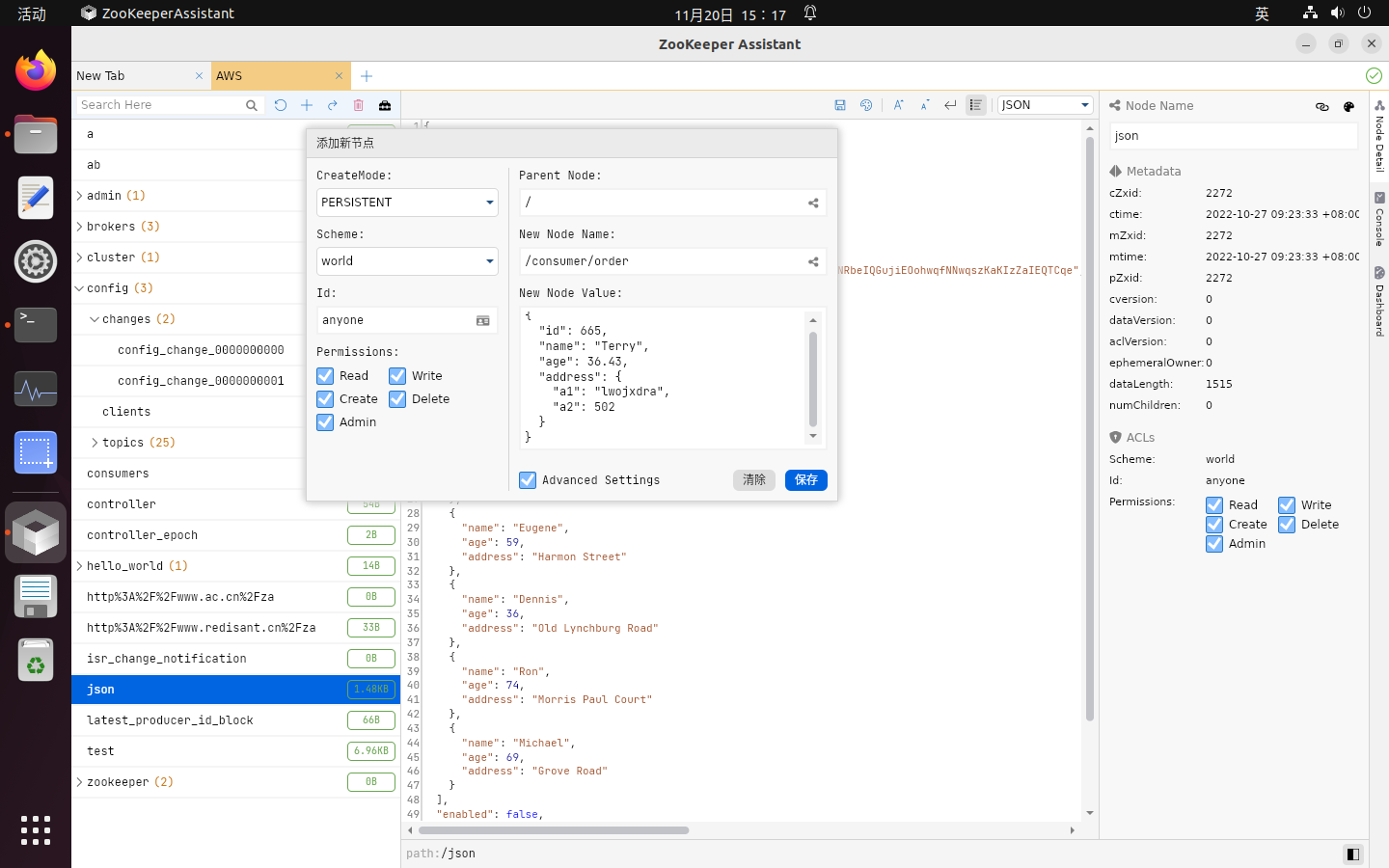
Task: Open the Node Detail side tab
Action: [1379, 136]
